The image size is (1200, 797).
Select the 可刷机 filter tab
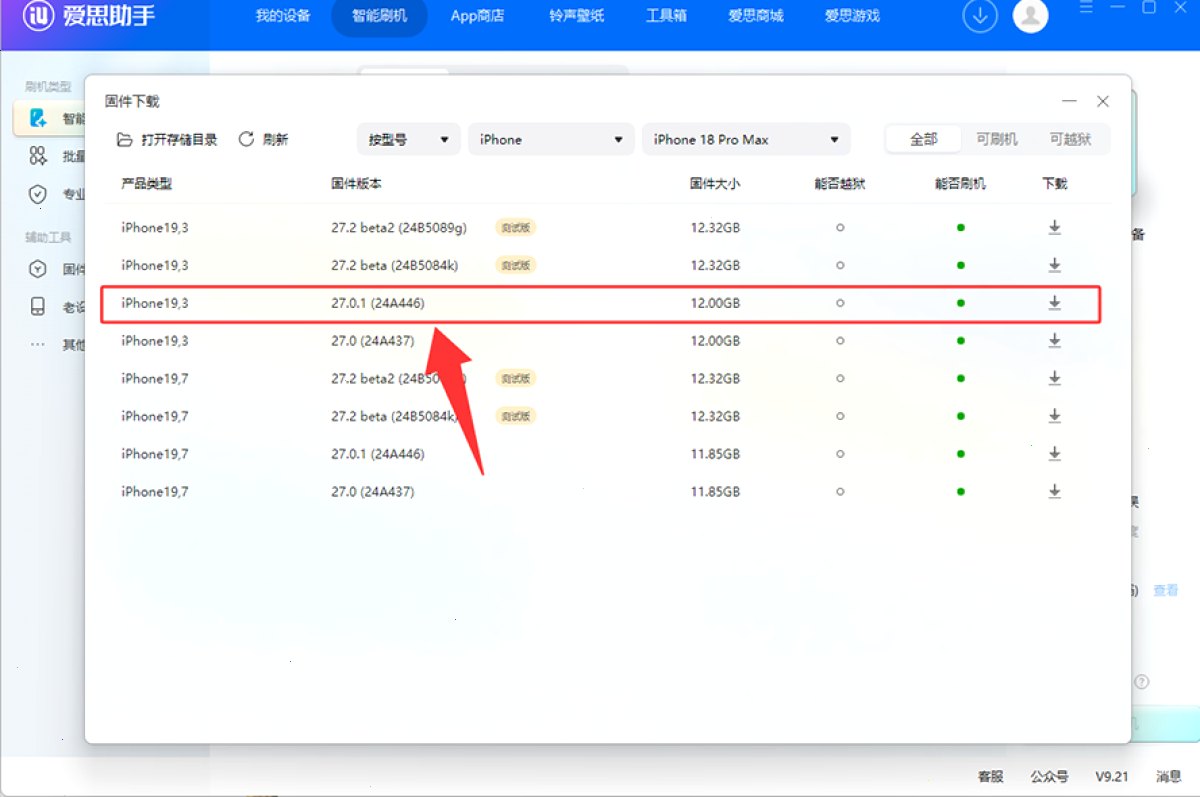[x=997, y=140]
